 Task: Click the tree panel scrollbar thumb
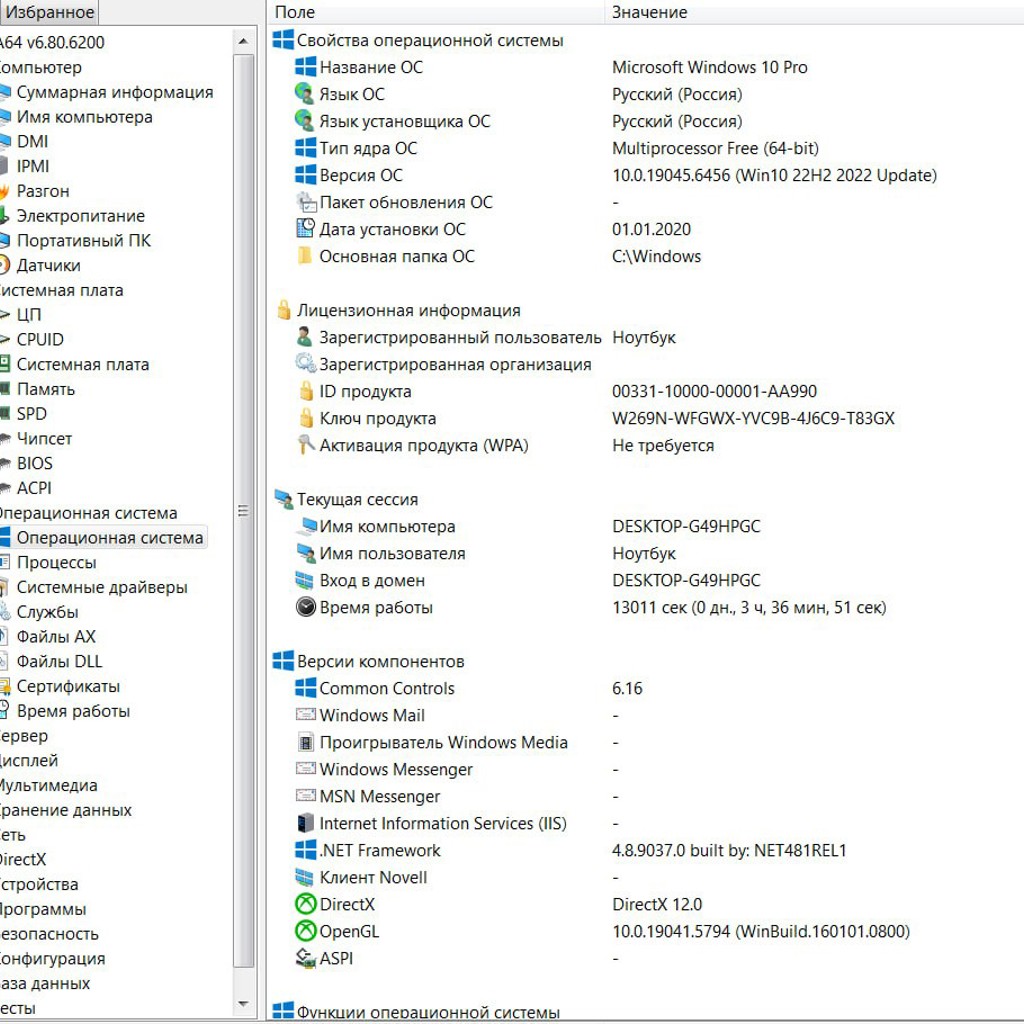click(x=243, y=510)
